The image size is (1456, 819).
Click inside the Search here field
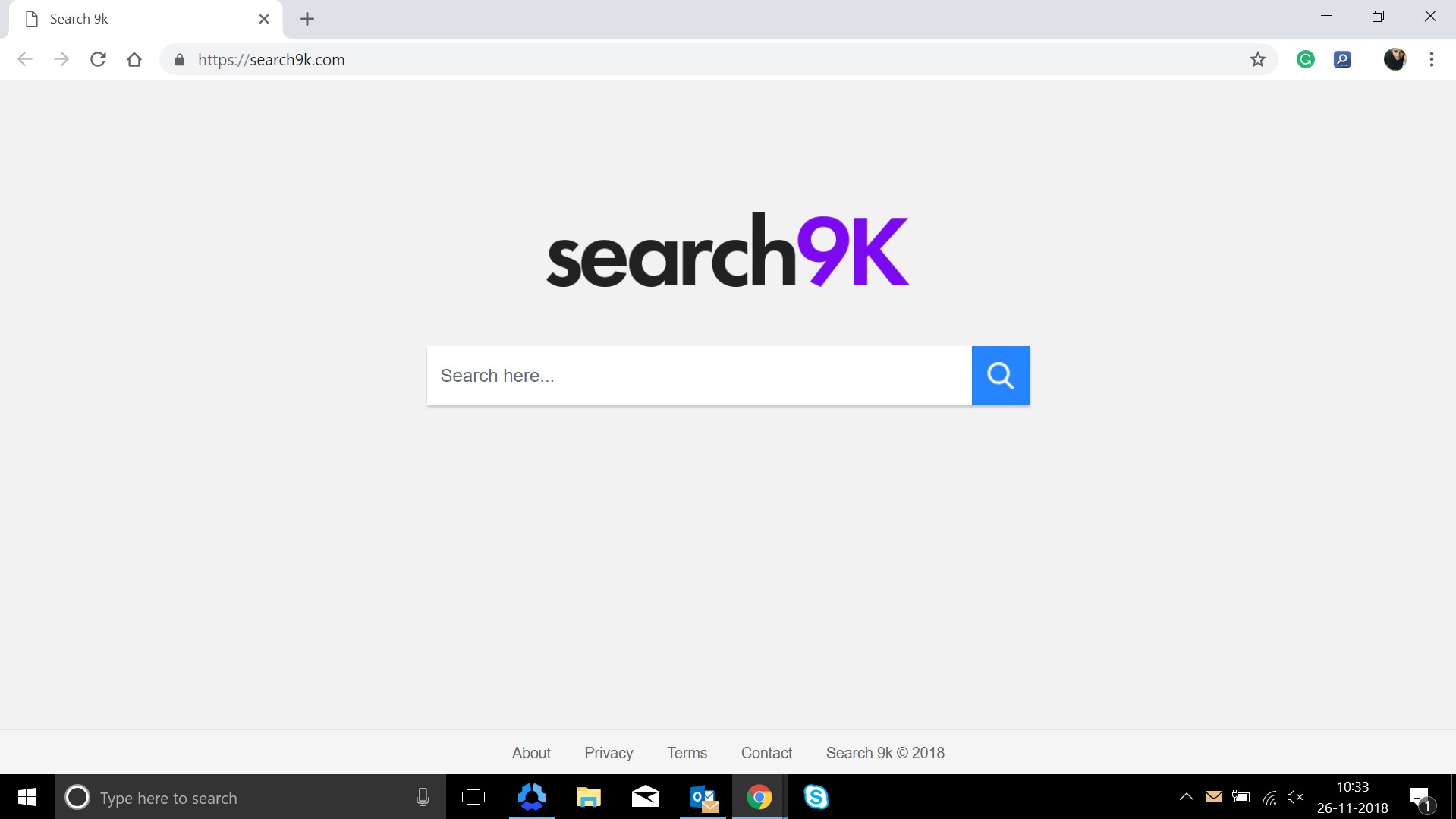pos(683,375)
